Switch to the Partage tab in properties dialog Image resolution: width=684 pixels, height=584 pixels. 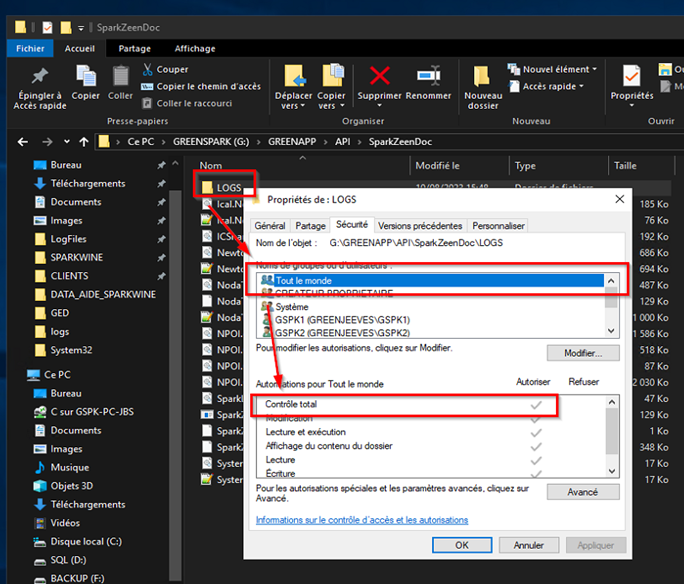pos(310,226)
